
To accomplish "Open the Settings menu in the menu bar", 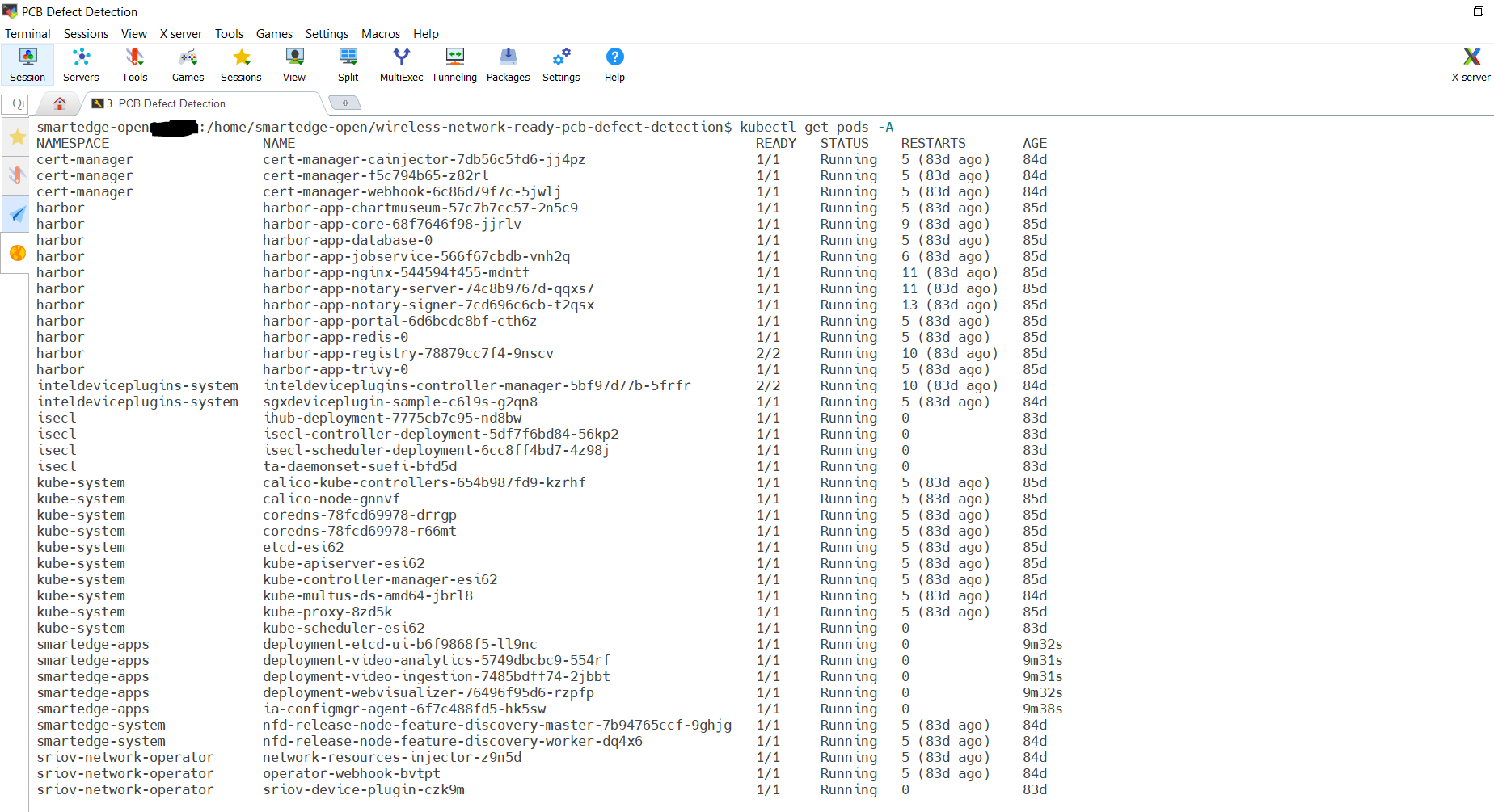I will click(327, 34).
